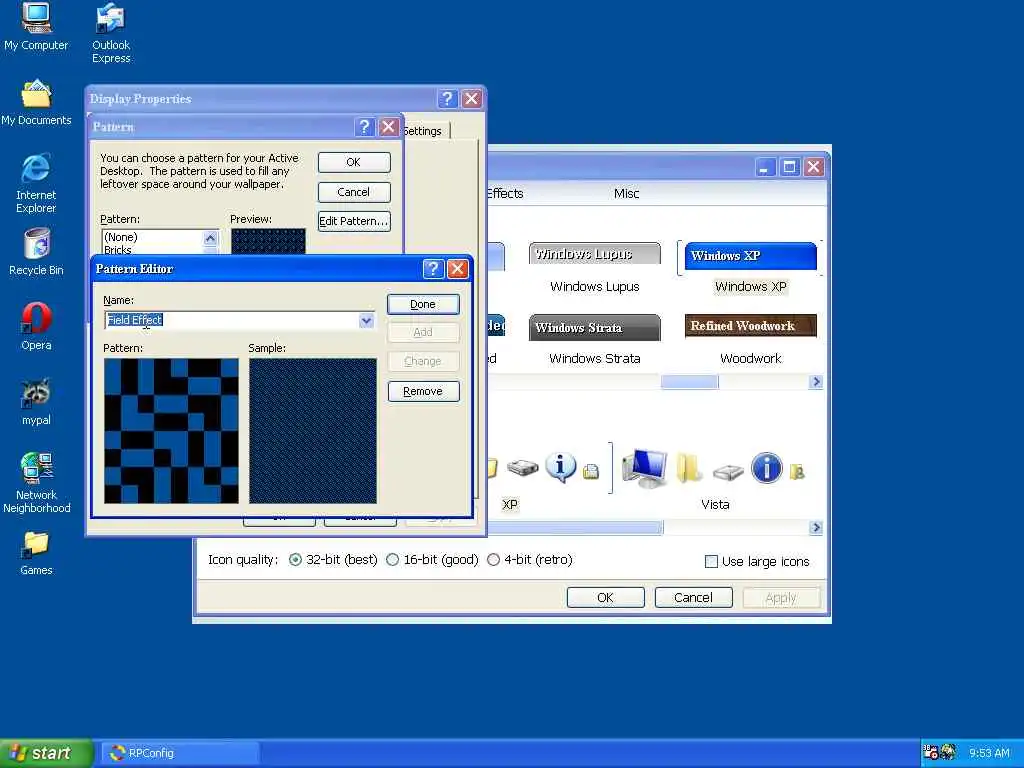The height and width of the screenshot is (768, 1024).
Task: Click Cancel in the Pattern dialog
Action: pos(354,192)
